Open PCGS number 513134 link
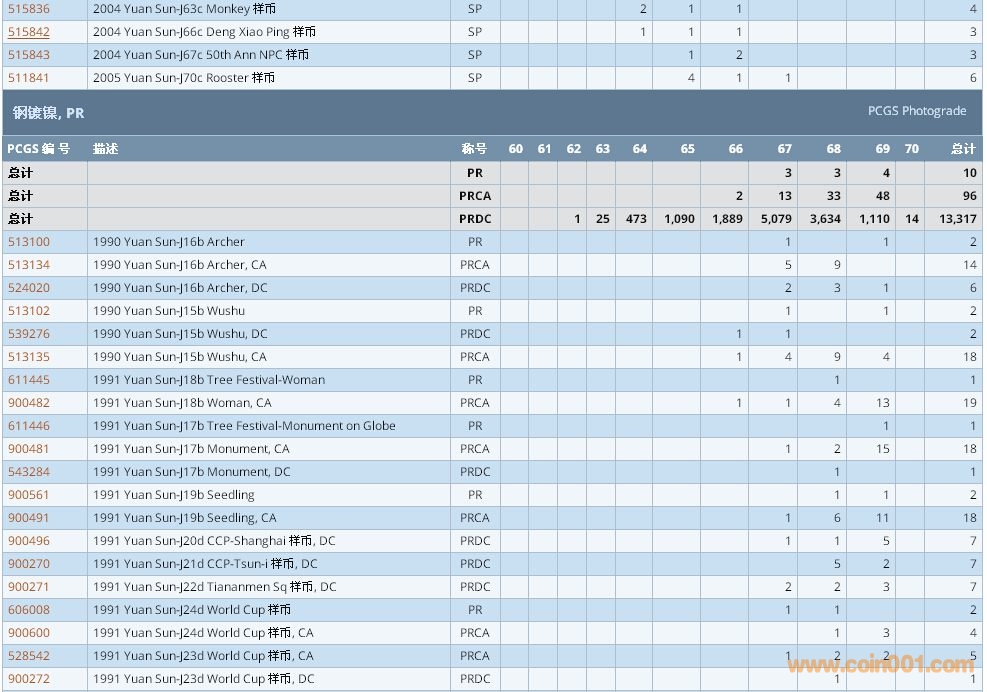987x692 pixels. 29,265
